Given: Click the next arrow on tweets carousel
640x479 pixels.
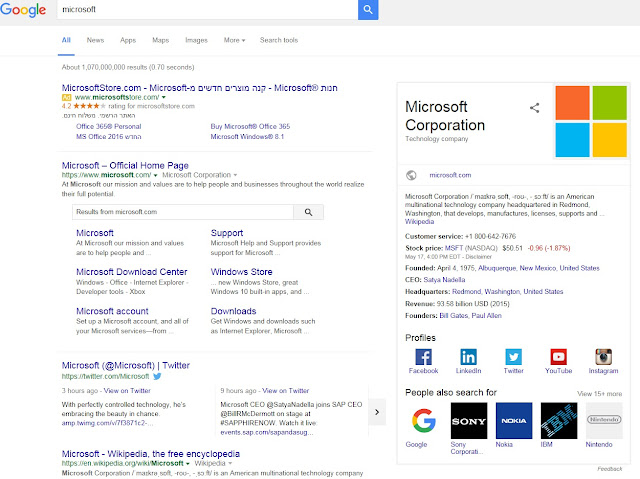Looking at the screenshot, I should point(377,412).
